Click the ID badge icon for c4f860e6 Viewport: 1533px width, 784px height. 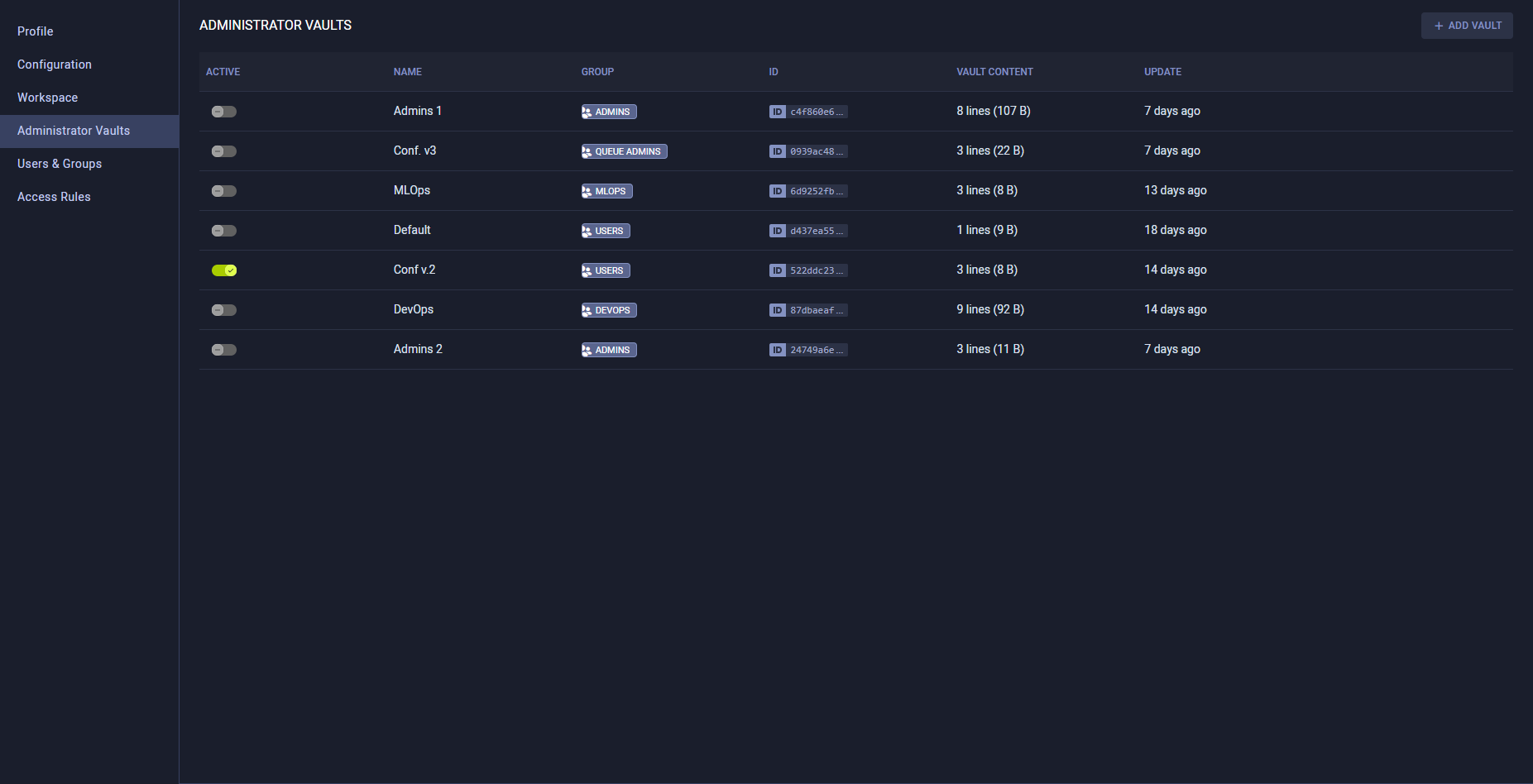pos(777,112)
